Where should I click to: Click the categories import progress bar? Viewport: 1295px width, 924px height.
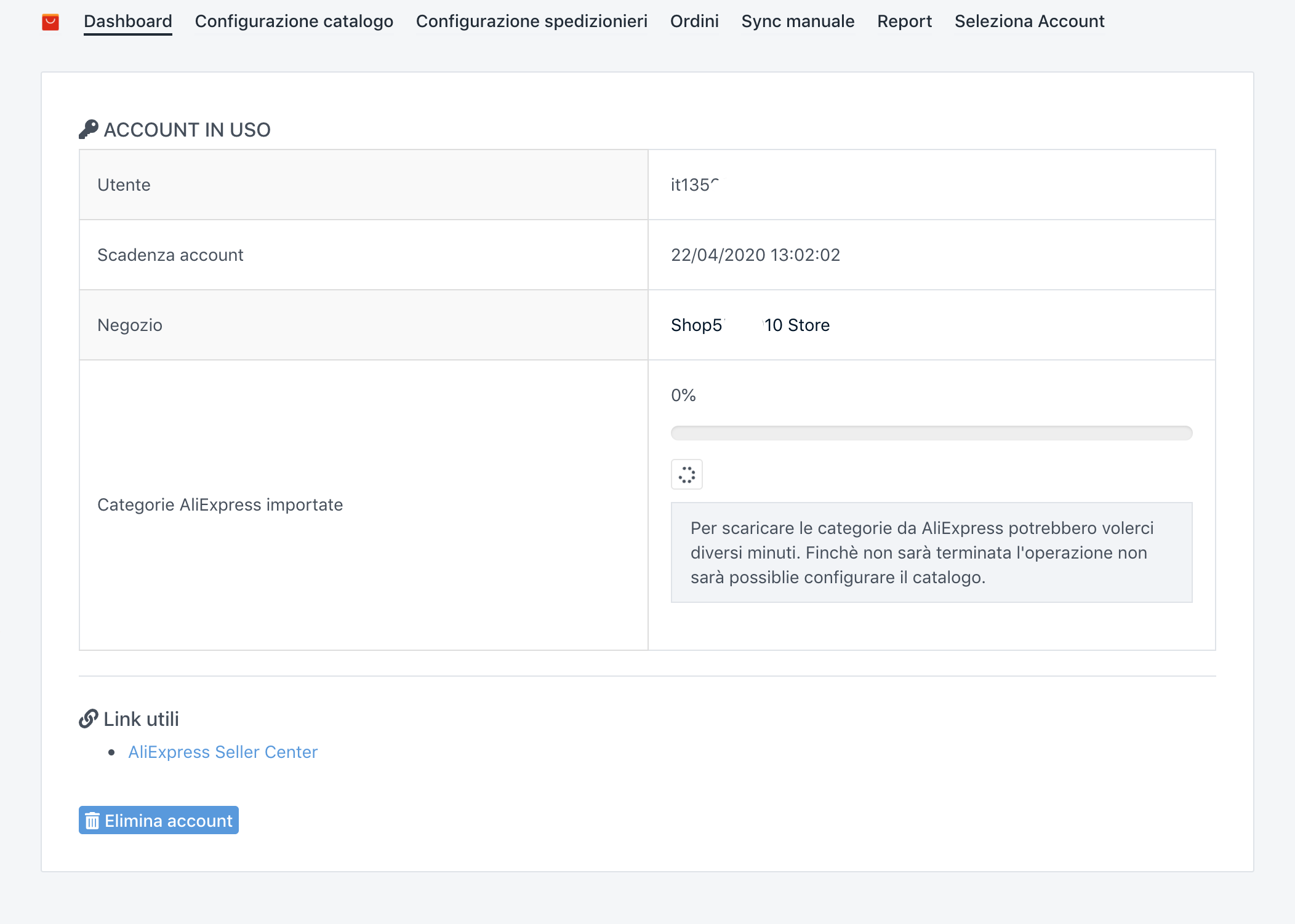click(x=931, y=433)
